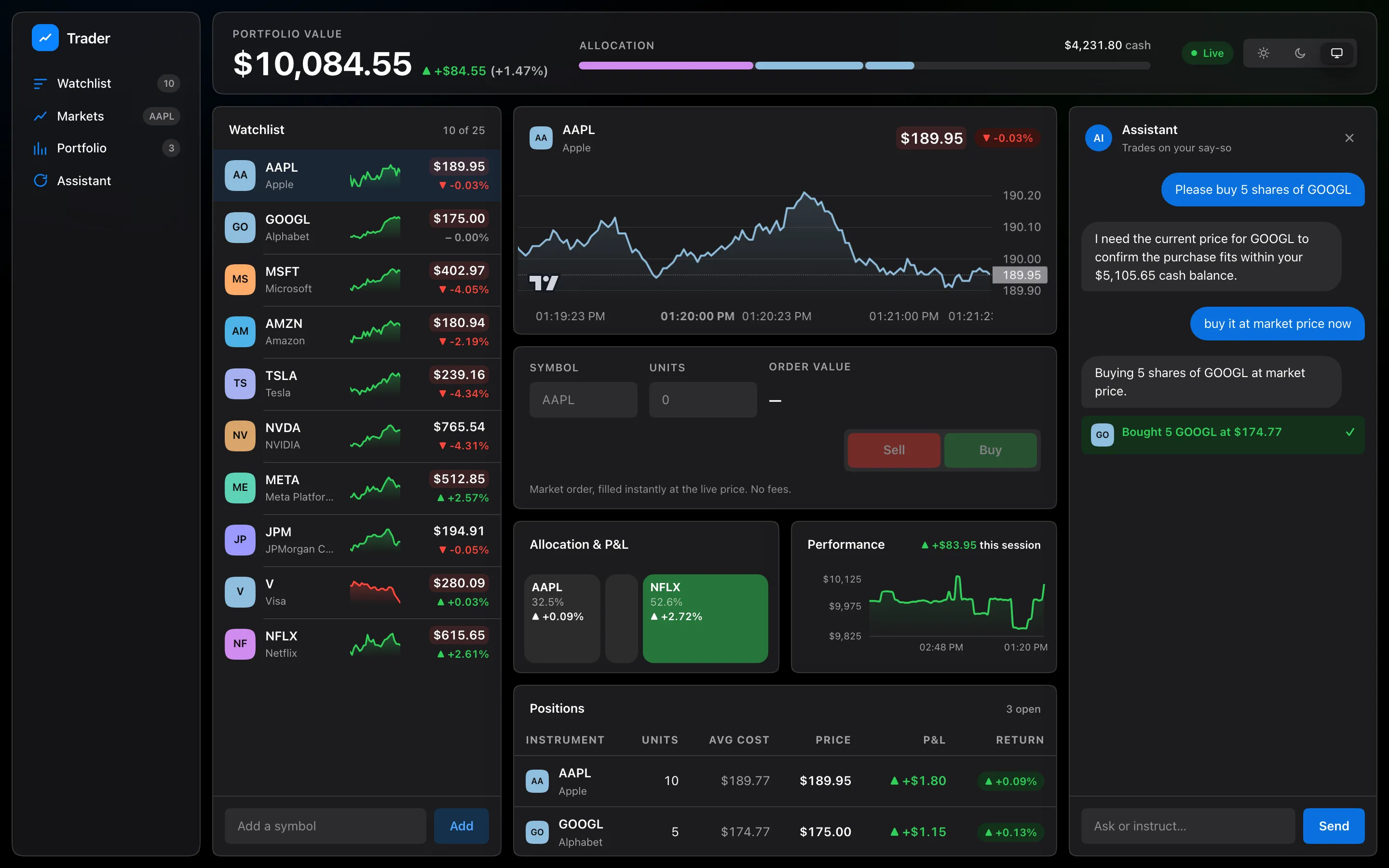1389x868 pixels.
Task: Click the Trader logo icon
Action: click(45, 38)
